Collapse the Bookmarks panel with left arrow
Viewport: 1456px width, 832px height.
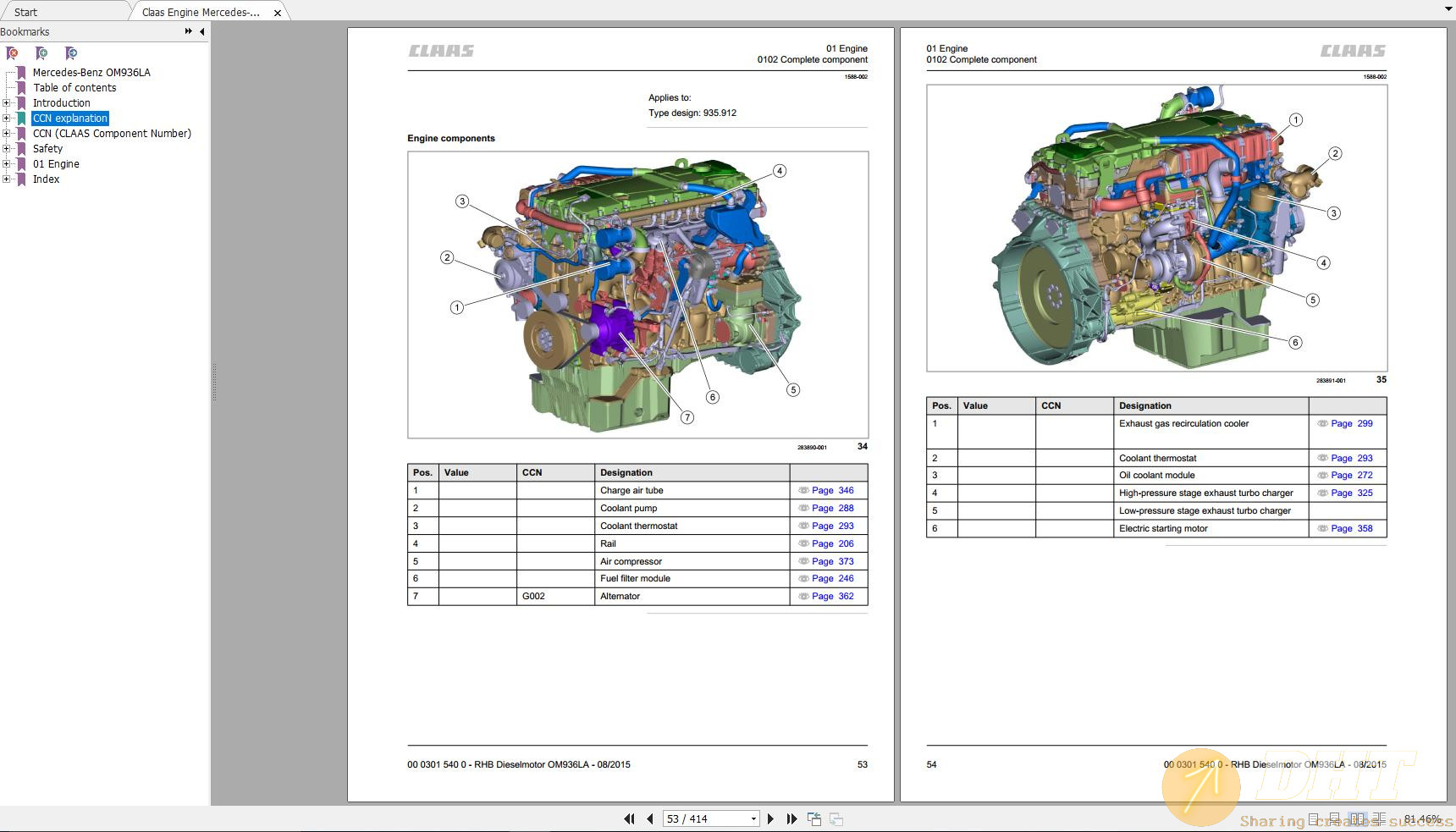tap(201, 31)
